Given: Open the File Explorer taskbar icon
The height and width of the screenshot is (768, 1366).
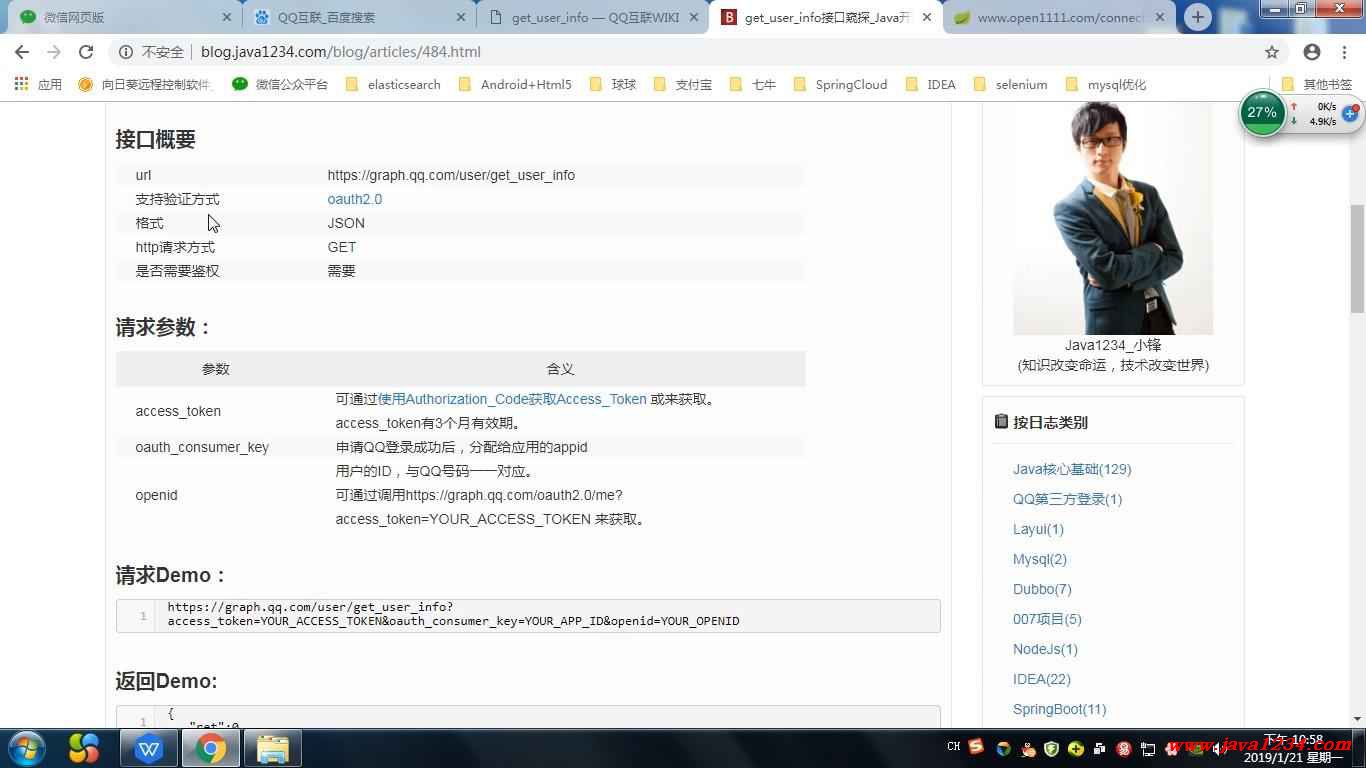Looking at the screenshot, I should [272, 748].
